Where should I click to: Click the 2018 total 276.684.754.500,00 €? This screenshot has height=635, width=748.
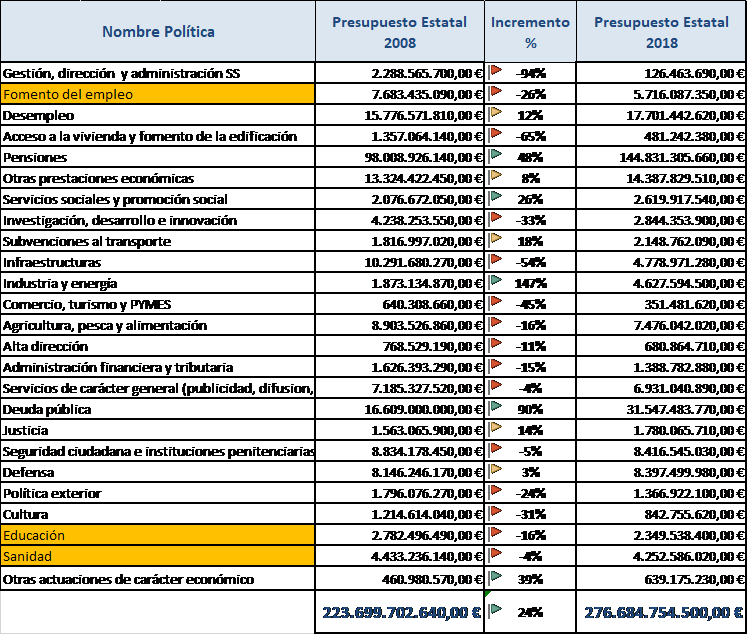pyautogui.click(x=663, y=613)
